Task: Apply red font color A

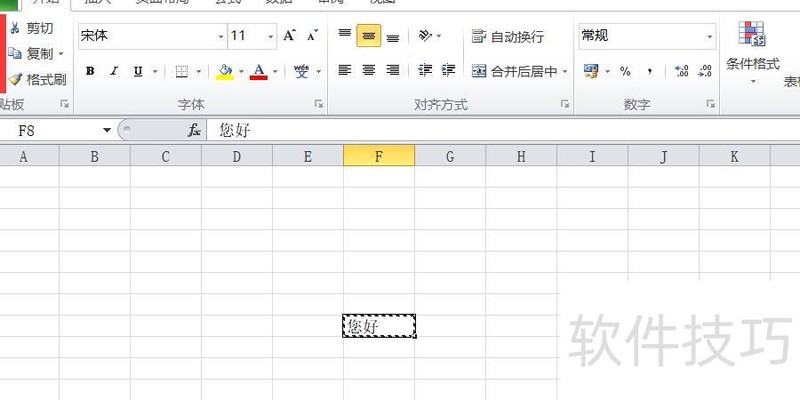Action: [x=259, y=71]
